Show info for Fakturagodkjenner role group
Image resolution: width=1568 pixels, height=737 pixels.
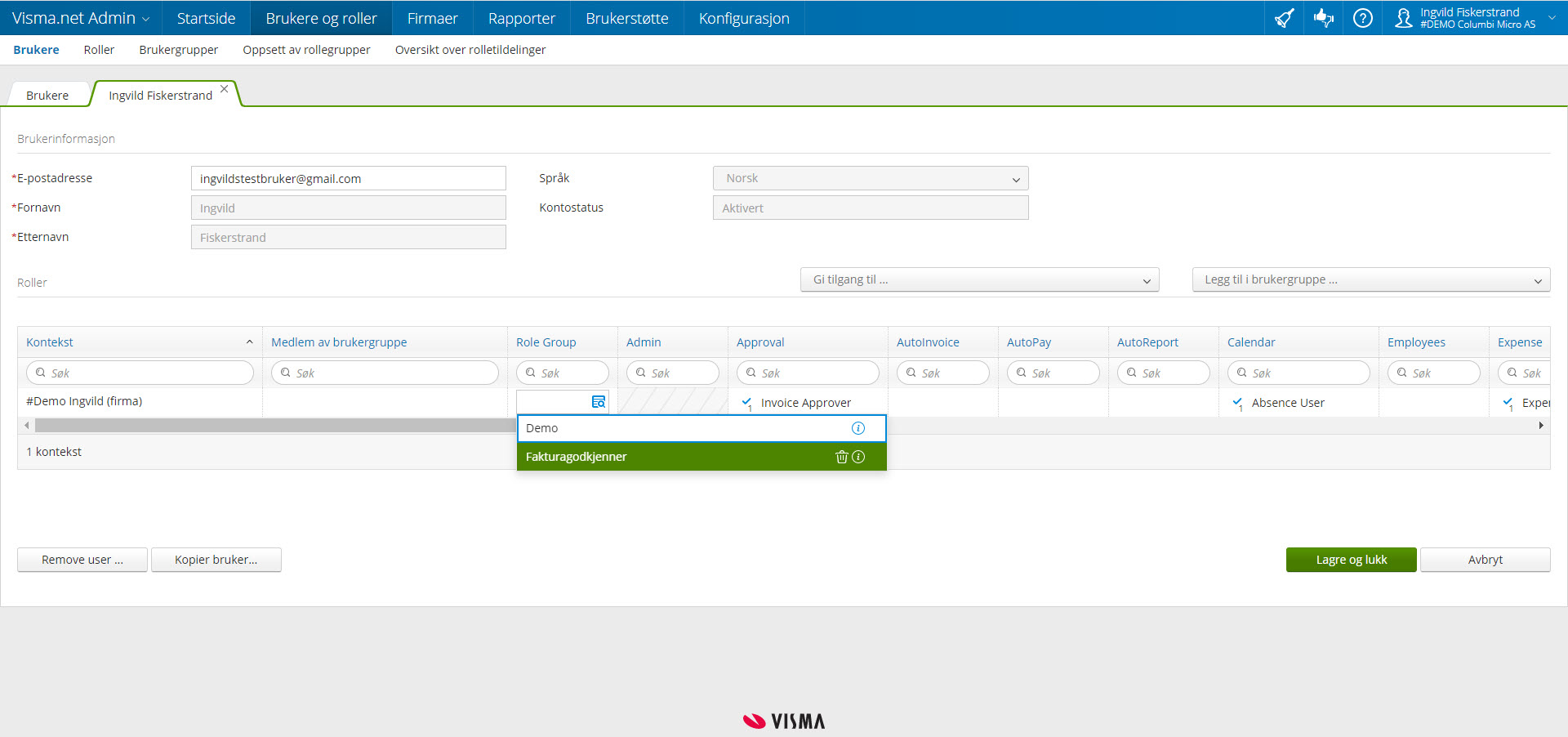pyautogui.click(x=858, y=457)
